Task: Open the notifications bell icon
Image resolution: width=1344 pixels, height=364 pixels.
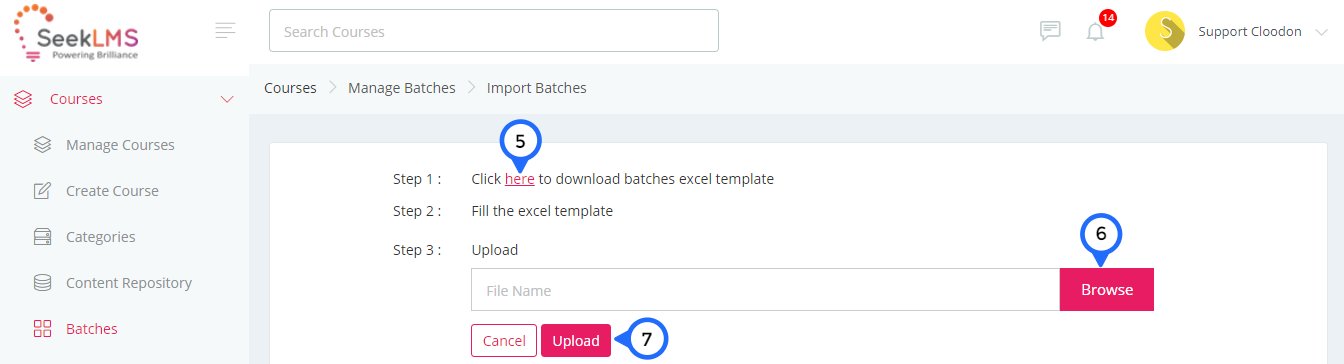Action: (1095, 32)
